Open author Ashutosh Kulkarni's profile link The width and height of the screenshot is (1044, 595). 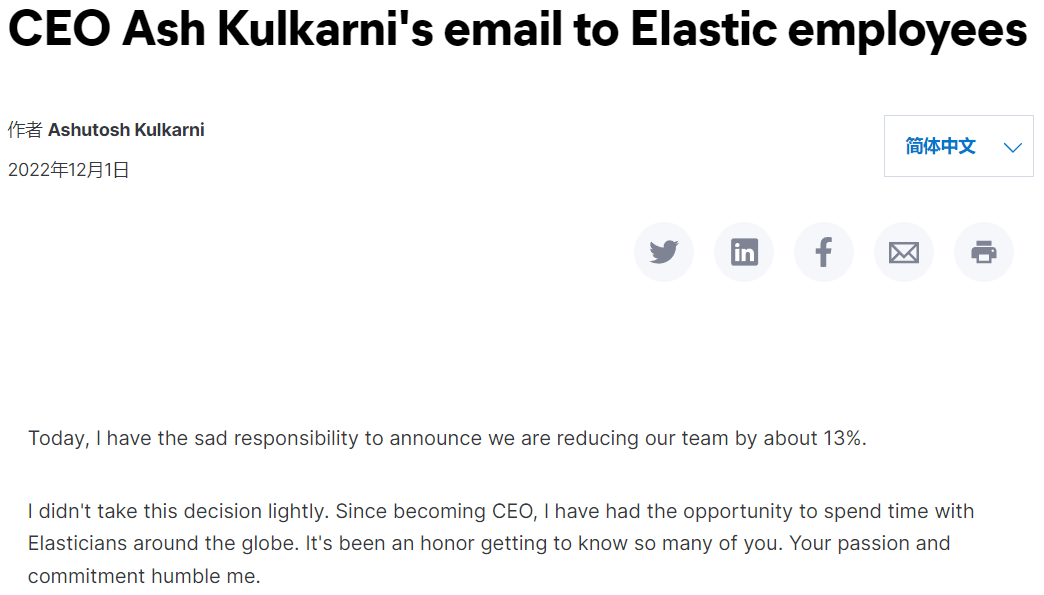point(126,130)
